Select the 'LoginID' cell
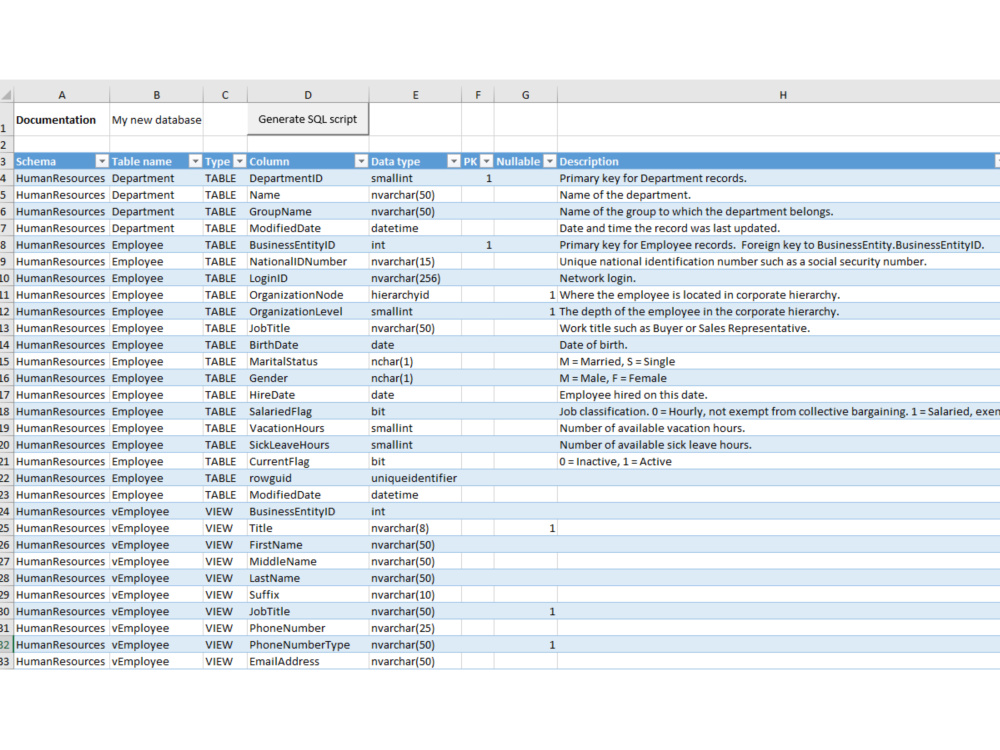Screen dimensions: 1000x750 [308, 278]
